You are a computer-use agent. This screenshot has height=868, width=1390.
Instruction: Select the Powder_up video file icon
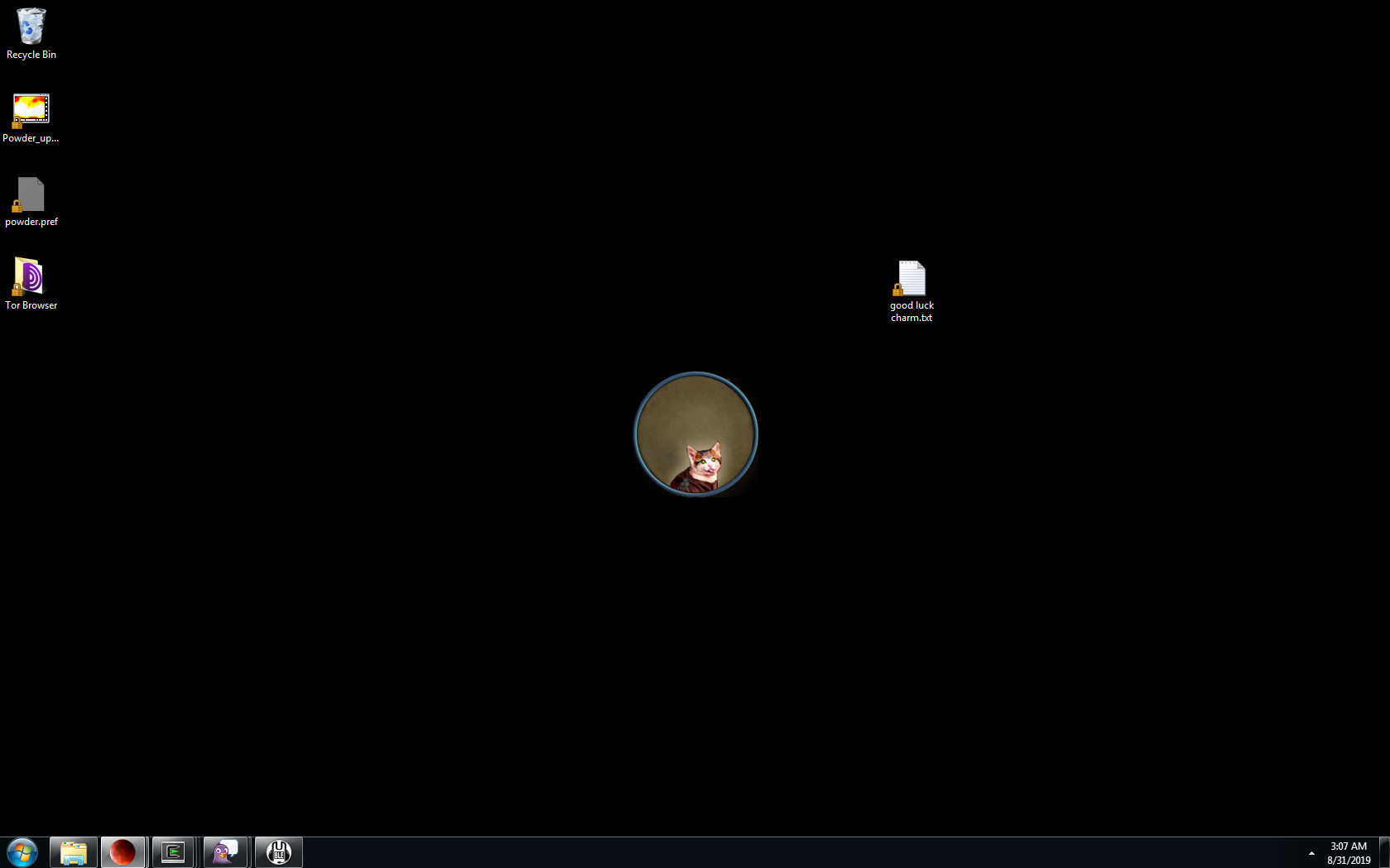(x=31, y=110)
